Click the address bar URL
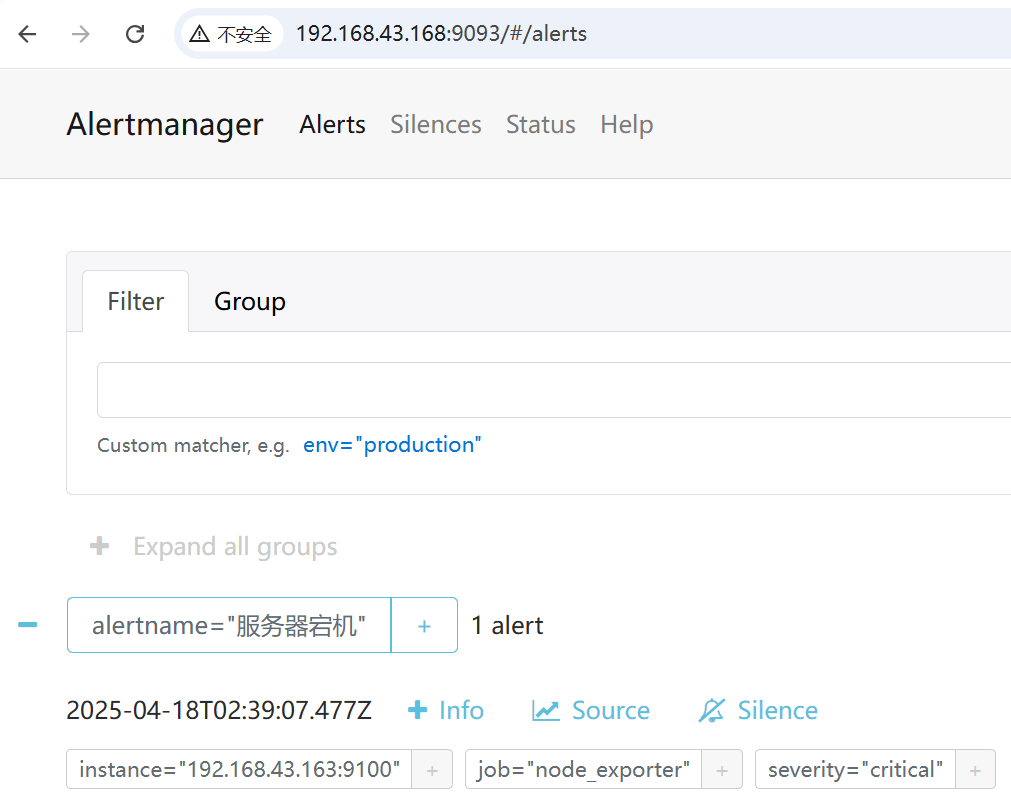Viewport: 1011px width, 807px height. tap(442, 34)
